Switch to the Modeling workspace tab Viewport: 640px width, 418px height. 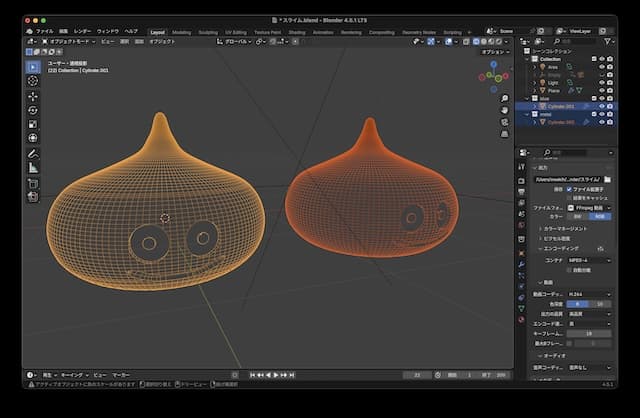[181, 32]
